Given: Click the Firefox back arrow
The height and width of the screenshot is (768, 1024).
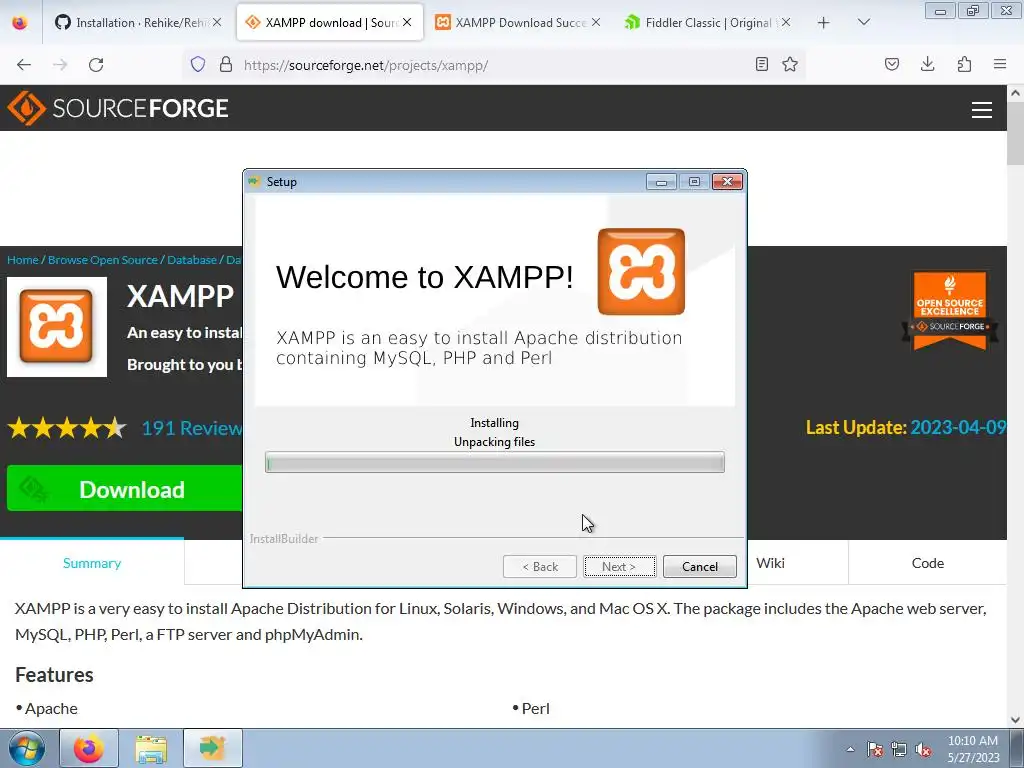Looking at the screenshot, I should (24, 65).
